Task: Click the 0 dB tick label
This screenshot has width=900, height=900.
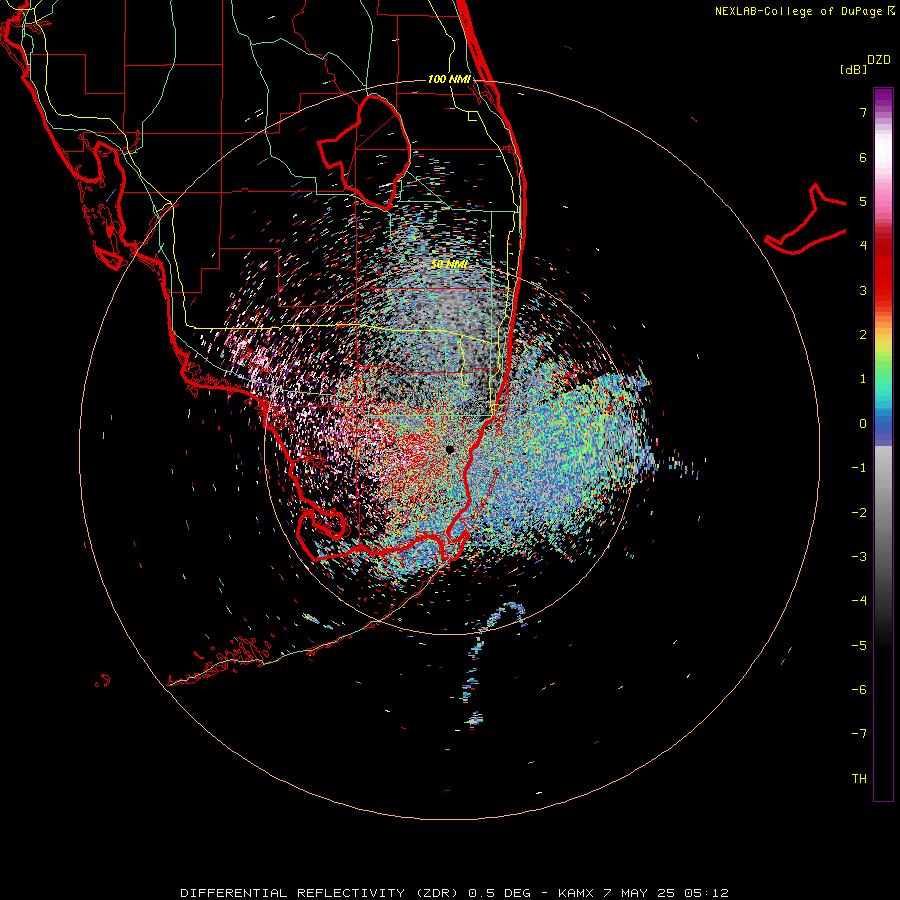Action: (x=863, y=424)
